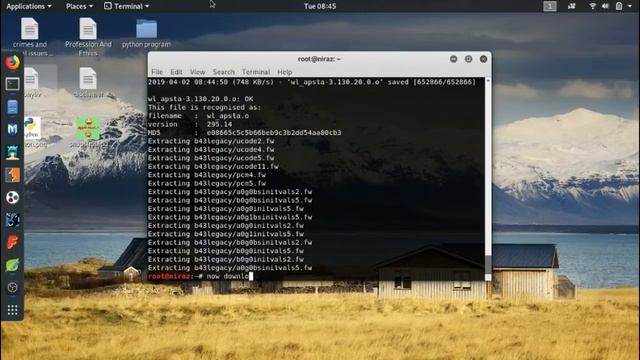Open the blue Files icon in dock
640x360 pixels.
pos(12,107)
